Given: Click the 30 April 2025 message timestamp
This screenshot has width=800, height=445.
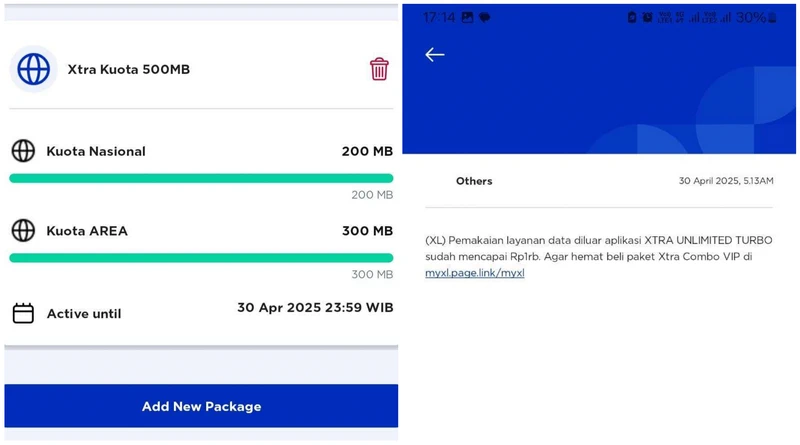Looking at the screenshot, I should click(726, 181).
